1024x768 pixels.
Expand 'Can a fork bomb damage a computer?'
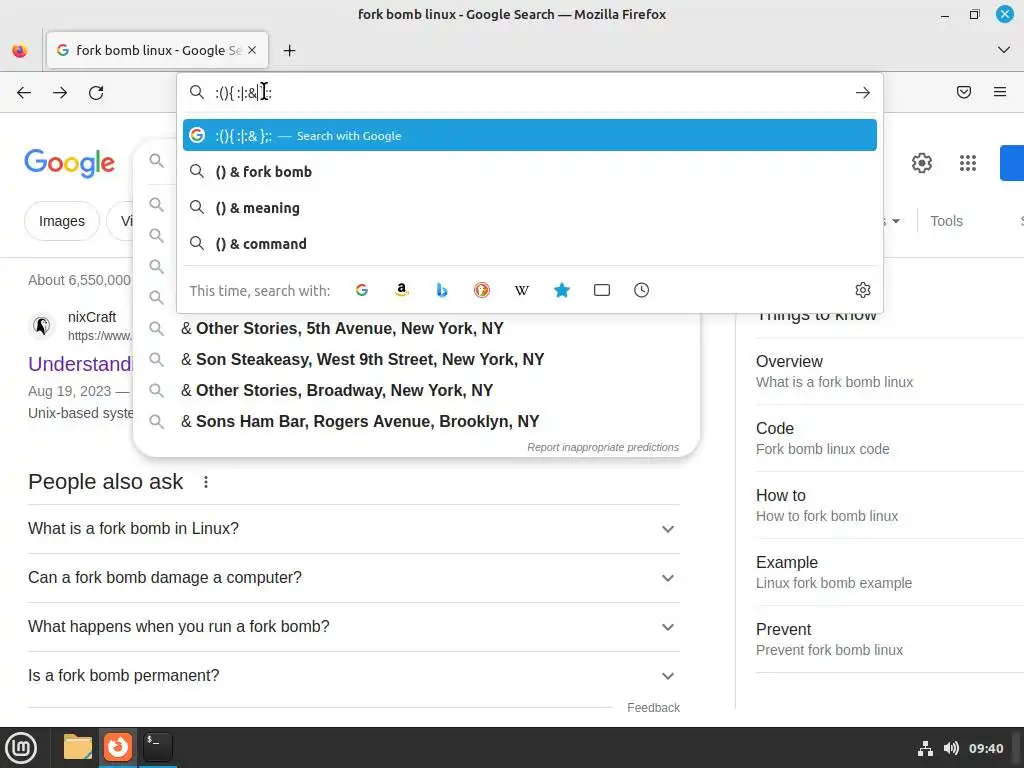tap(353, 578)
